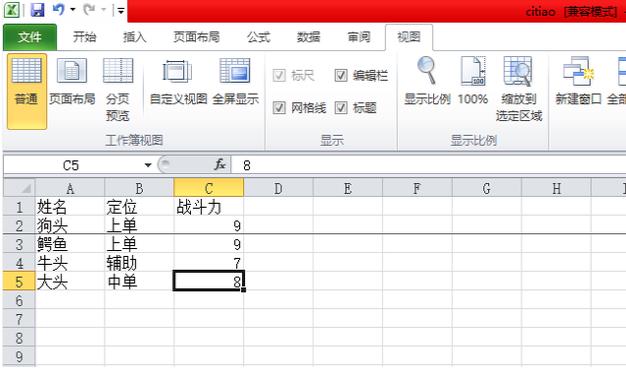Screen dimensions: 626x368
Task: Click the Excel application icon
Action: [x=11, y=9]
